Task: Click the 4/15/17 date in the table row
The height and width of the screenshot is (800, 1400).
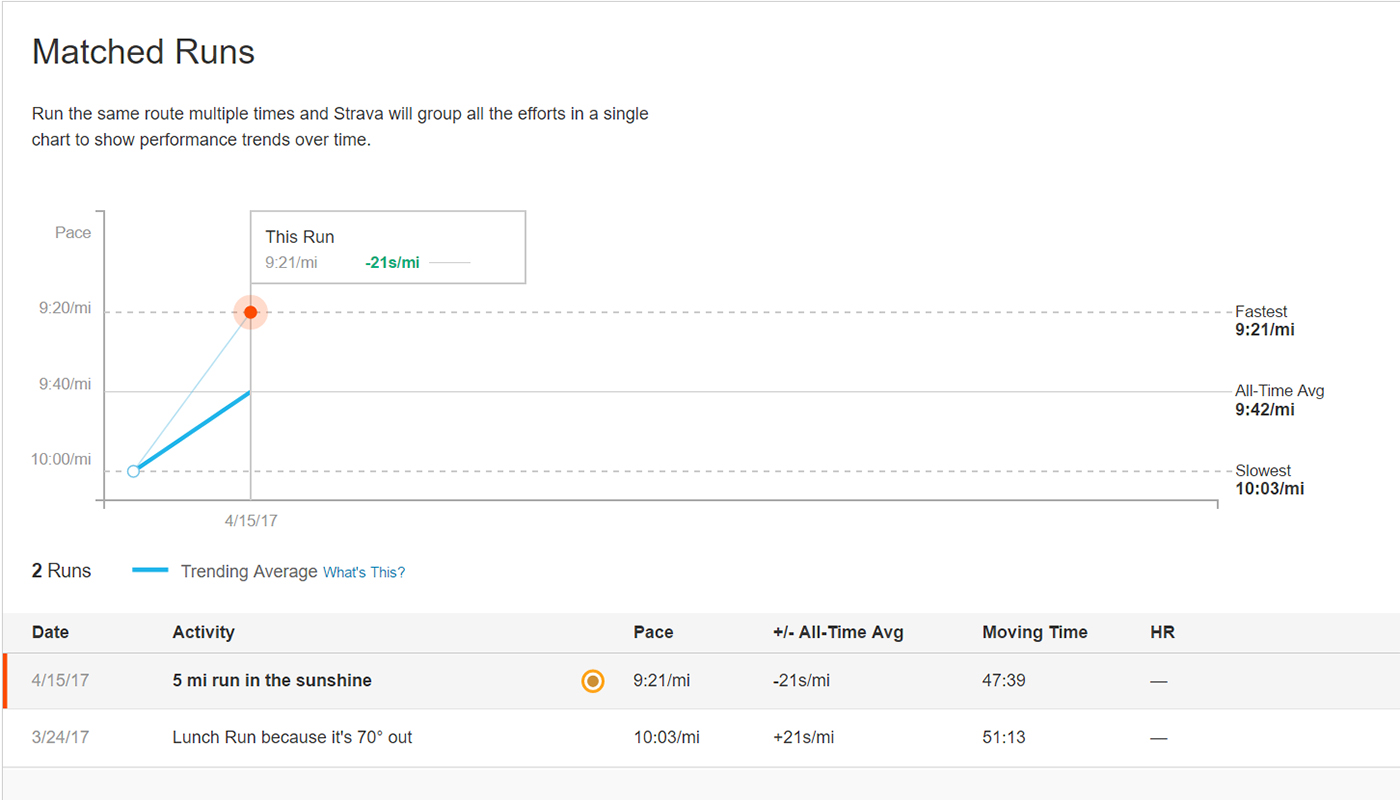Action: [60, 680]
